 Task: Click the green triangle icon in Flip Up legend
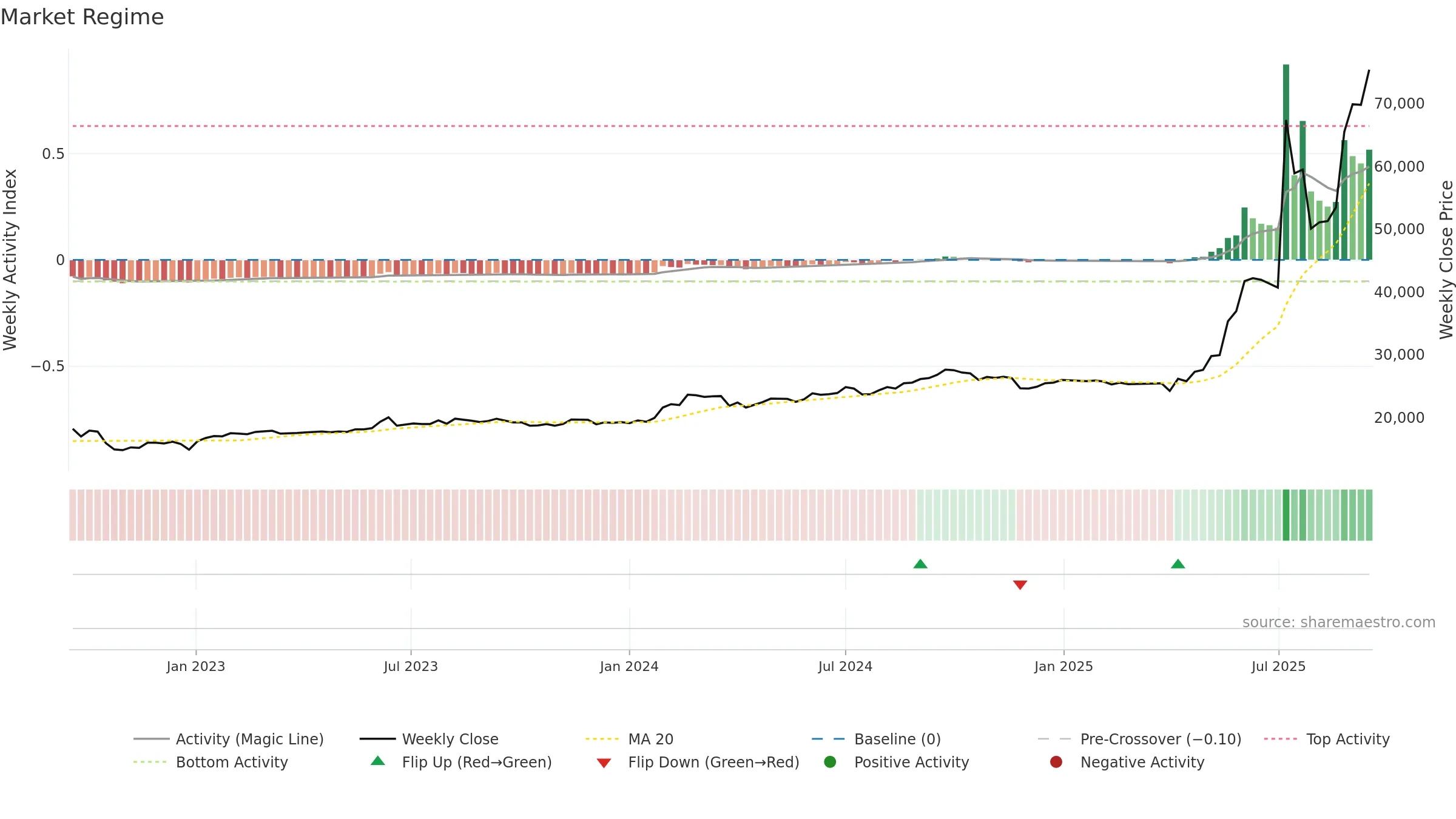coord(377,761)
